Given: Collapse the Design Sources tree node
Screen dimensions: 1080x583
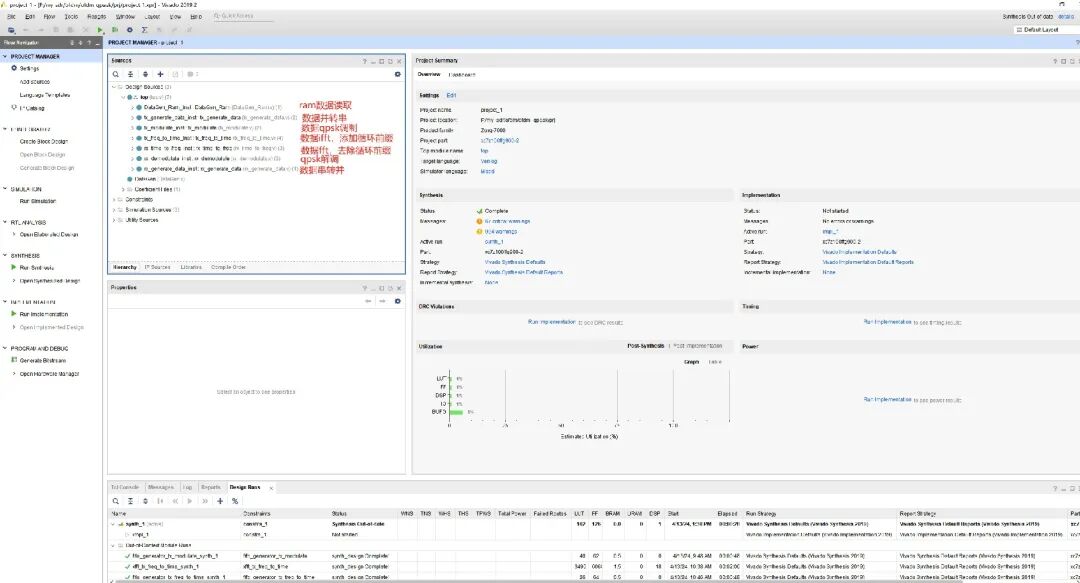Looking at the screenshot, I should coord(114,87).
